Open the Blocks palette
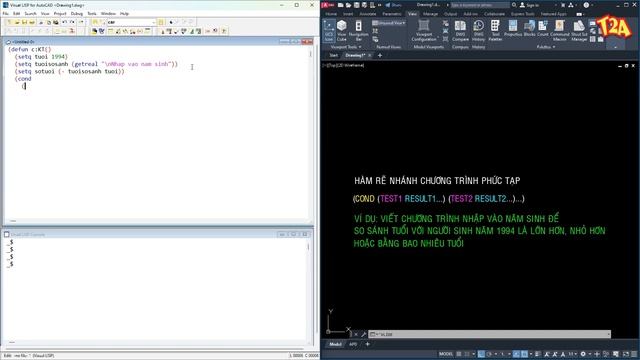The height and width of the screenshot is (360, 640). tap(529, 29)
